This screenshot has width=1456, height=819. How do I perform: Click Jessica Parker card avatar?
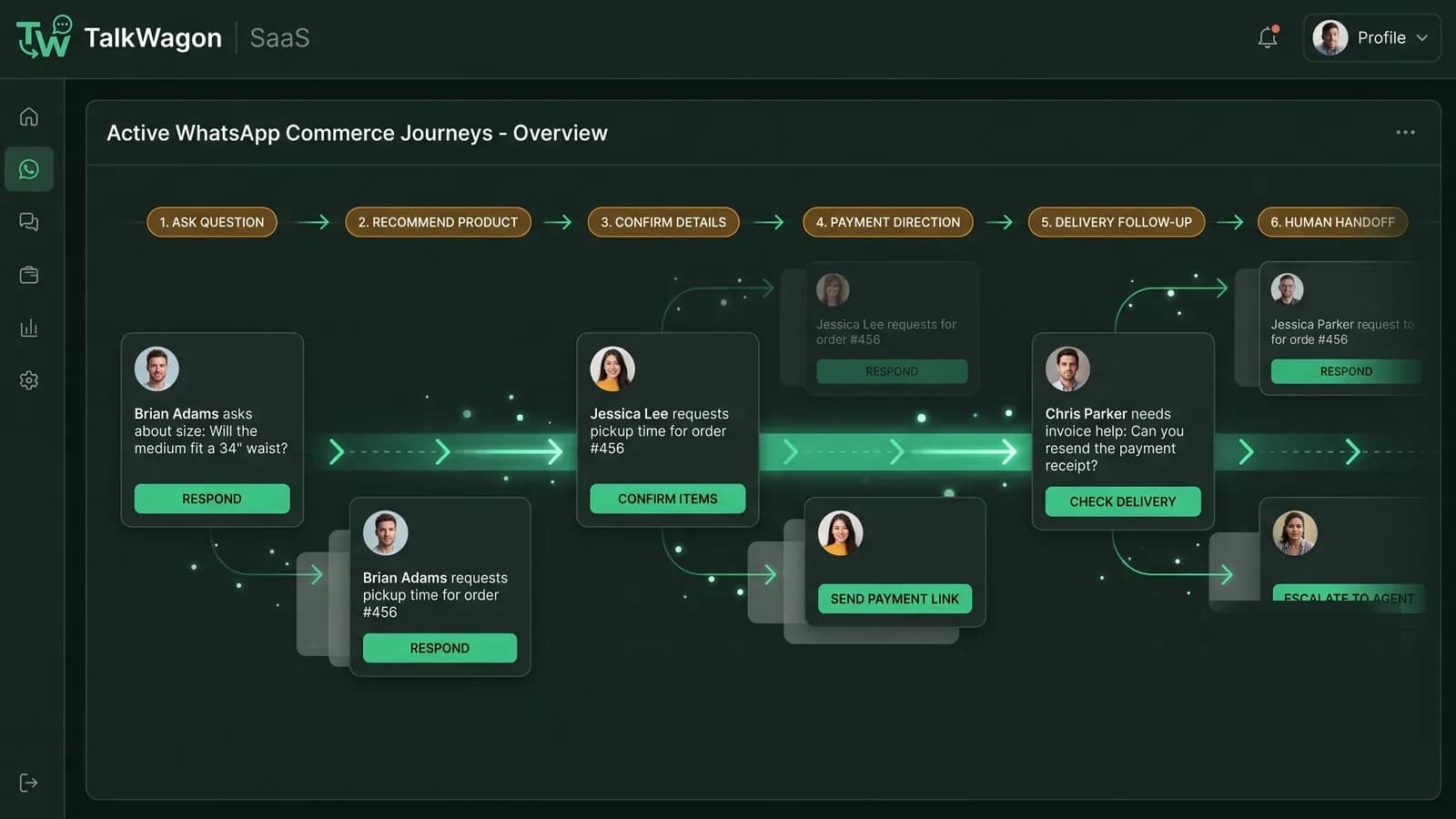pyautogui.click(x=1287, y=289)
